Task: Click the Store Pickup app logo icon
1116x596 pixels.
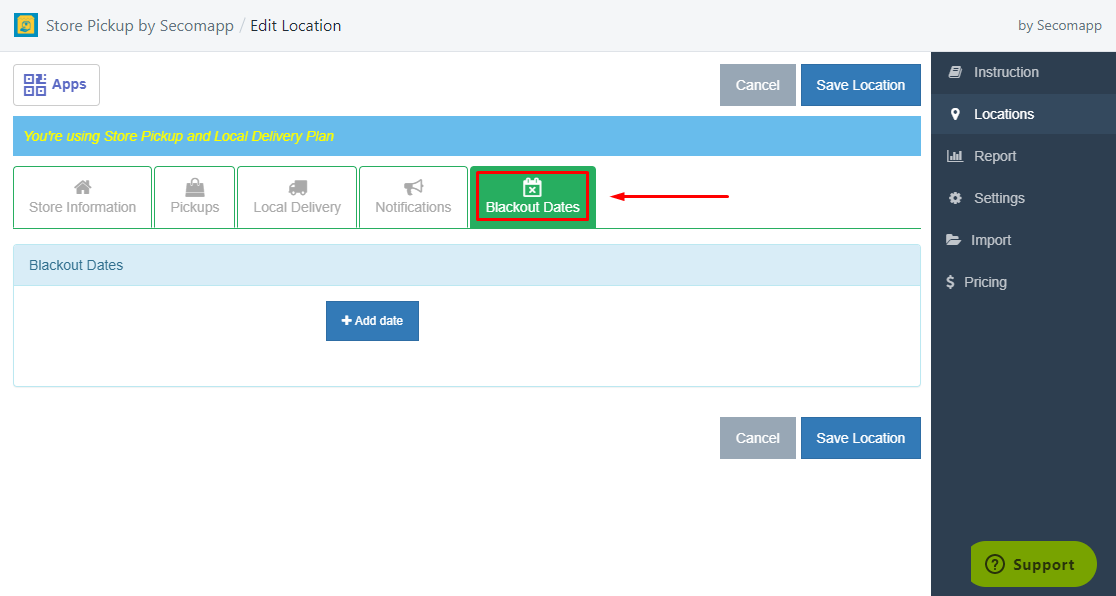Action: 26,26
